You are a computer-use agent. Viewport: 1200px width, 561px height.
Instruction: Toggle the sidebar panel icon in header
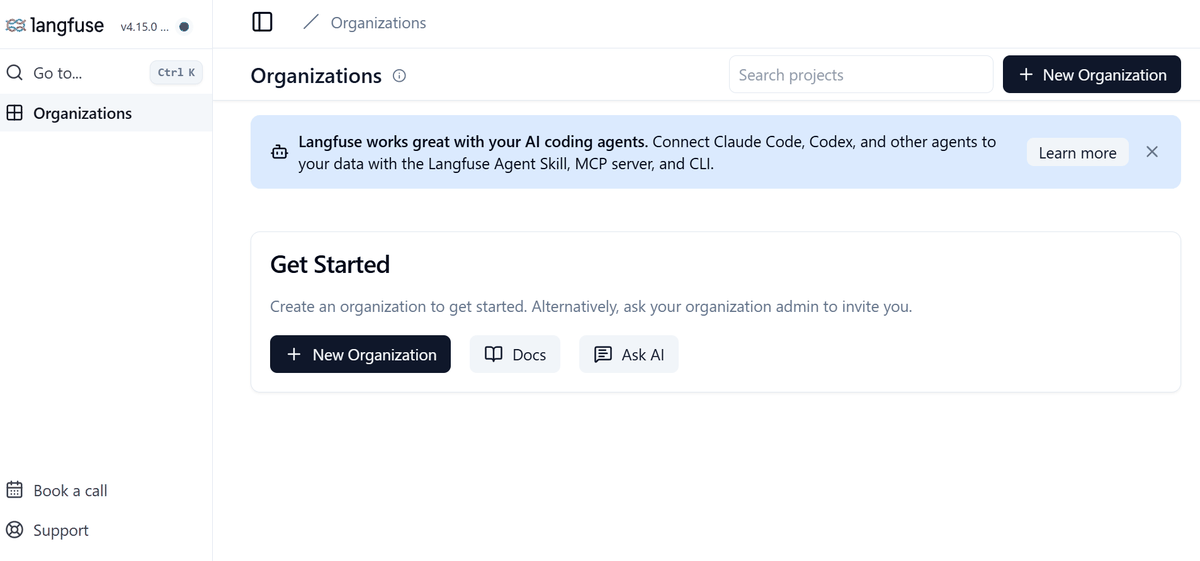(x=262, y=22)
